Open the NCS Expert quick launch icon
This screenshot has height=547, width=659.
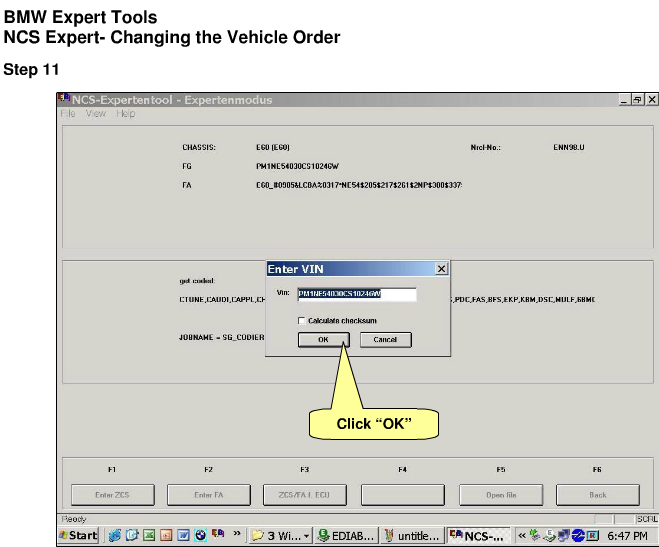[218, 534]
